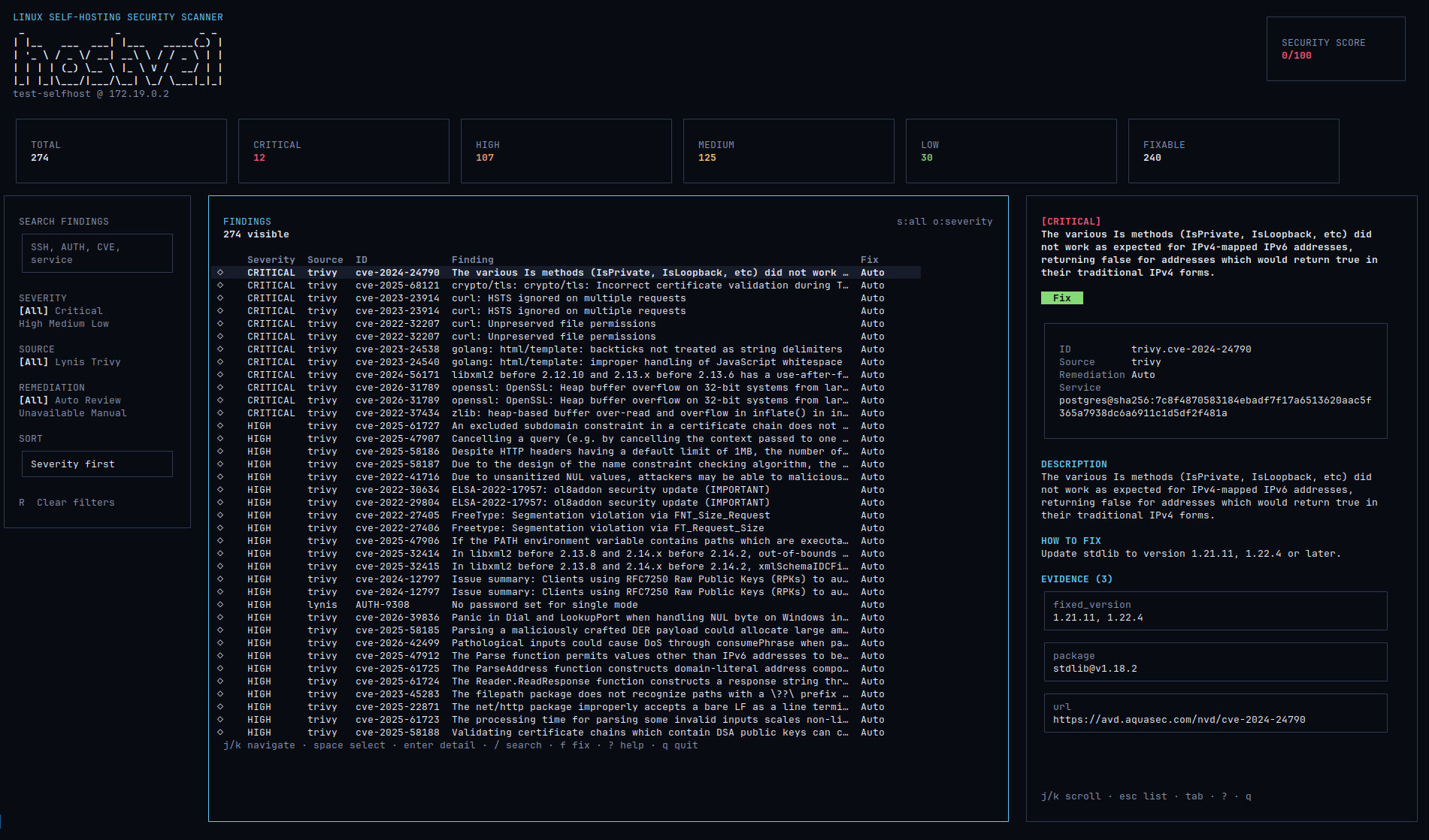This screenshot has height=840, width=1429.
Task: Select diamond marker for cve-2025-58186 row
Action: click(x=220, y=452)
